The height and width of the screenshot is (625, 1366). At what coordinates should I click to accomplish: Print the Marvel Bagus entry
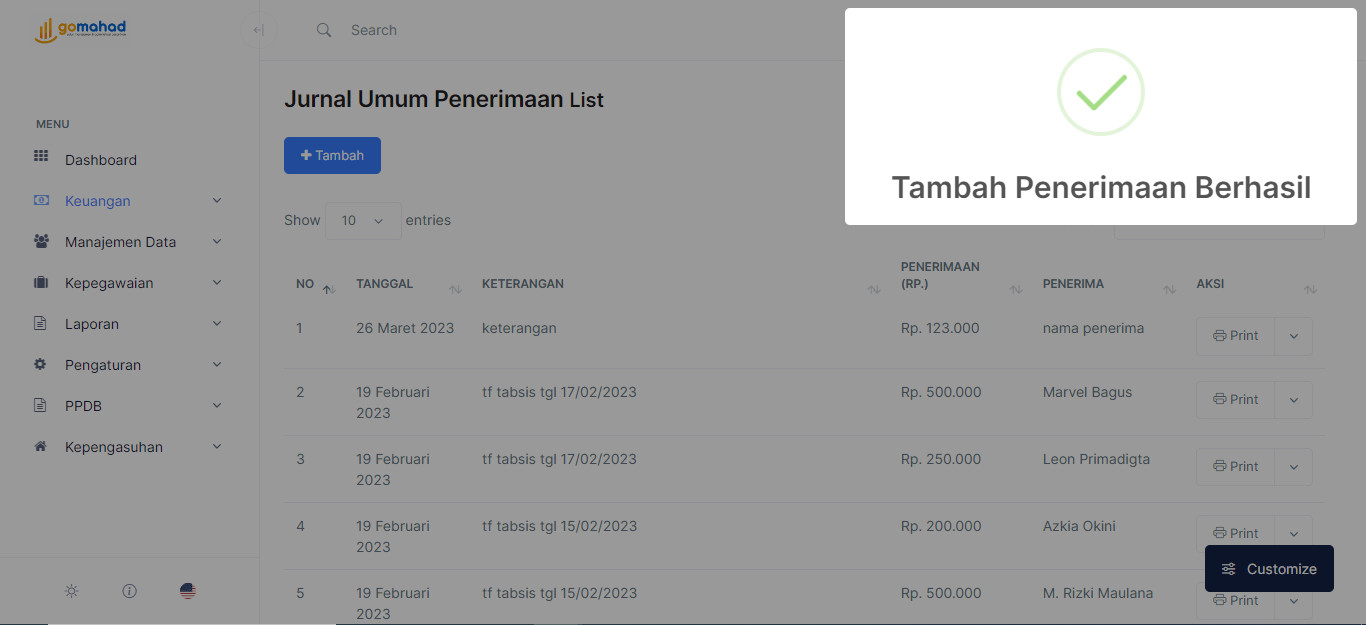tap(1235, 400)
